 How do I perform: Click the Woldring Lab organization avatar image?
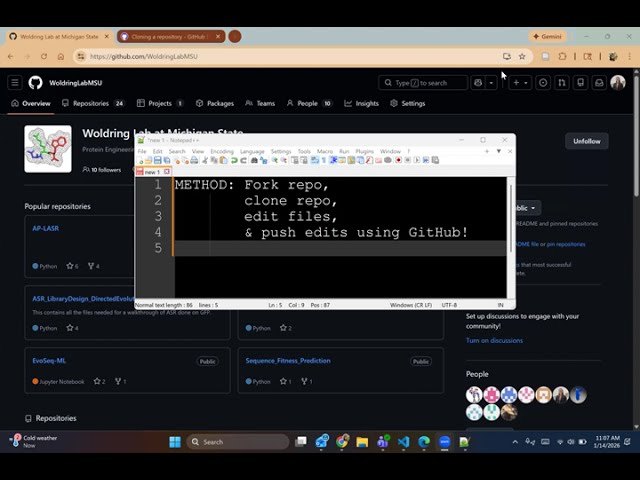point(48,149)
